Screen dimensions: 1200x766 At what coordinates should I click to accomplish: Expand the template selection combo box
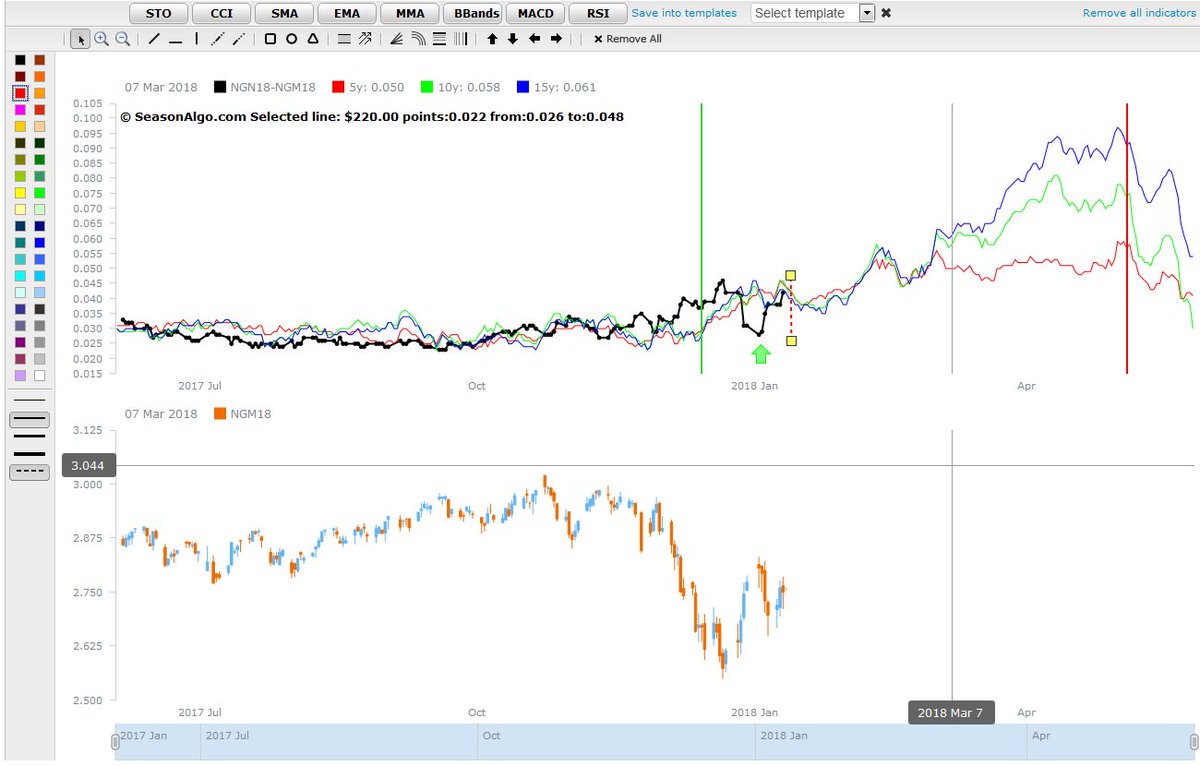point(866,13)
